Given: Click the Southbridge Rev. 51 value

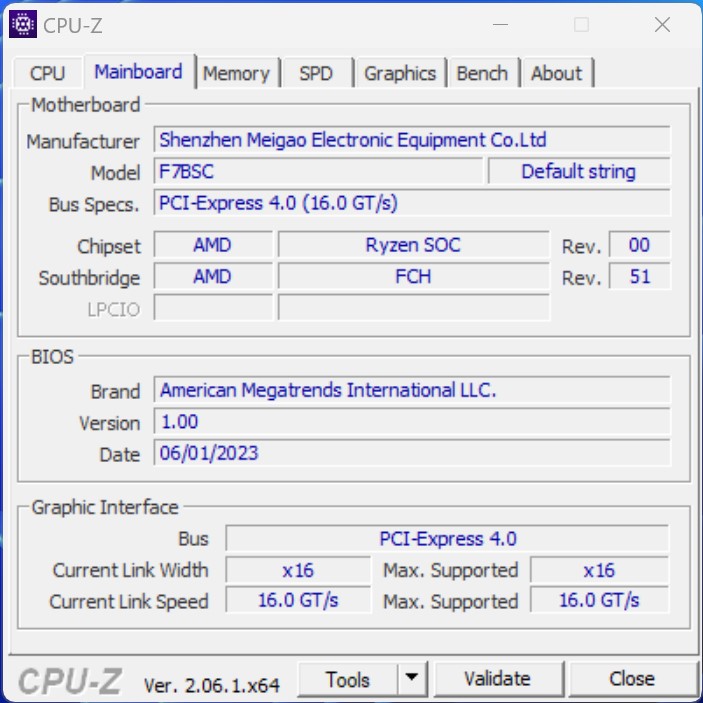Looking at the screenshot, I should 639,276.
